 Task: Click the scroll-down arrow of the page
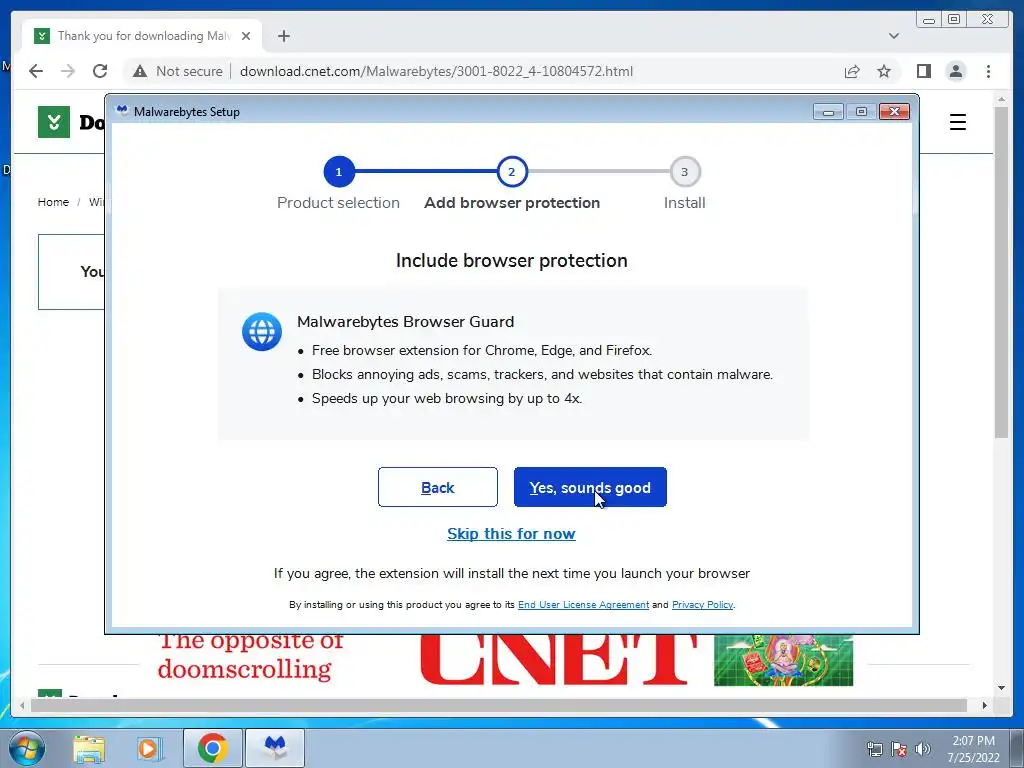coord(1001,688)
